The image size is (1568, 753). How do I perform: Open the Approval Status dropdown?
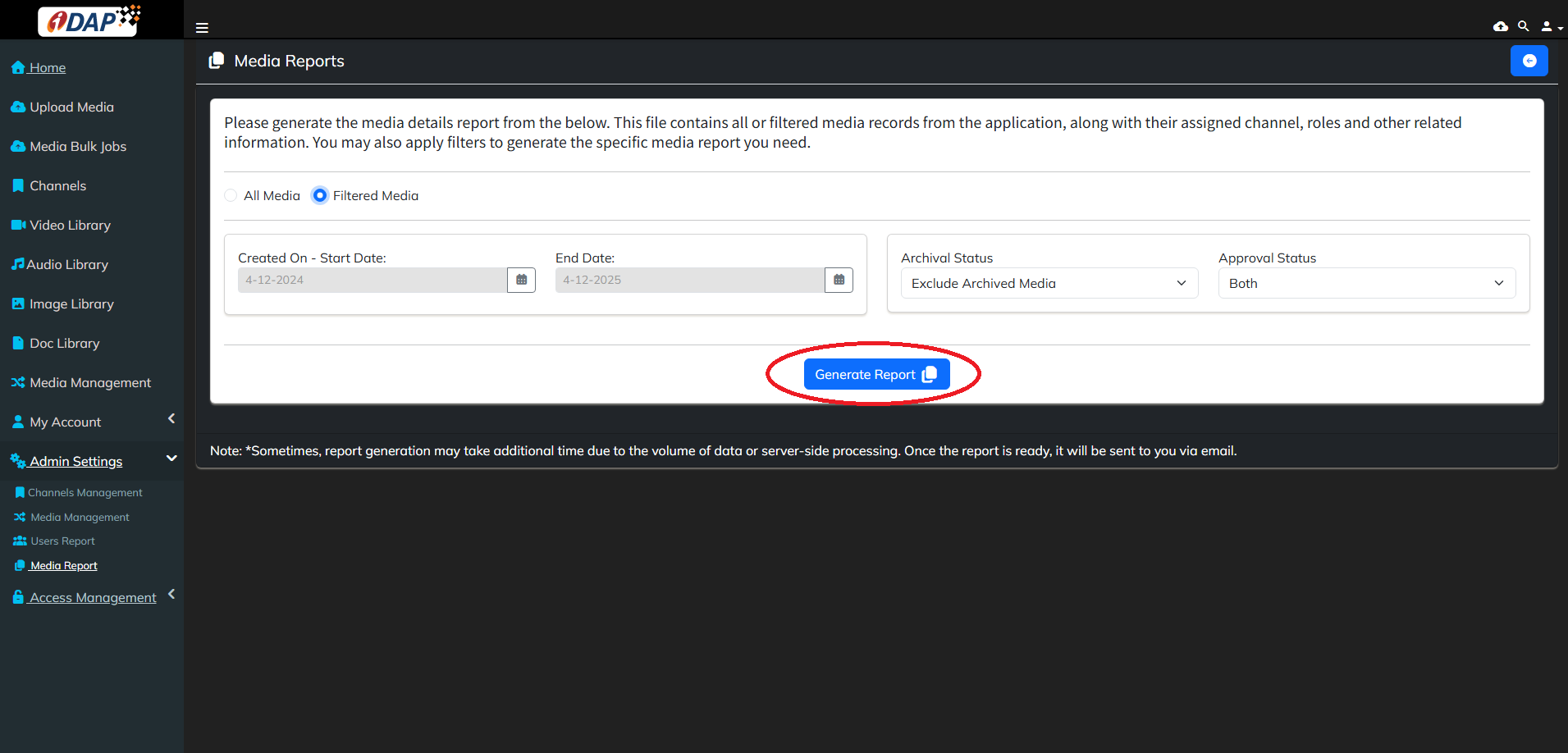tap(1366, 283)
